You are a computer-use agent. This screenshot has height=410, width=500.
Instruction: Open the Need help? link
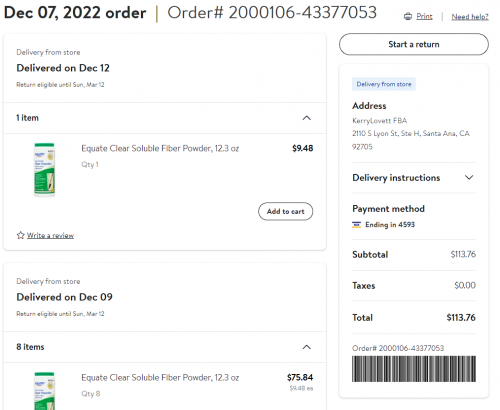tap(470, 17)
